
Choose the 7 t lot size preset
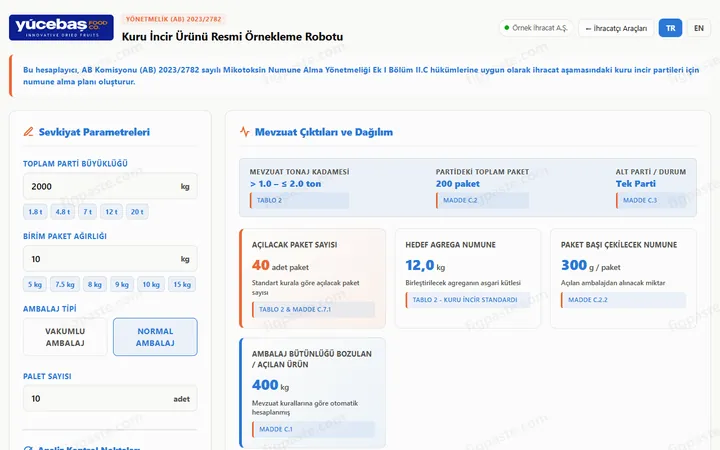coord(87,212)
